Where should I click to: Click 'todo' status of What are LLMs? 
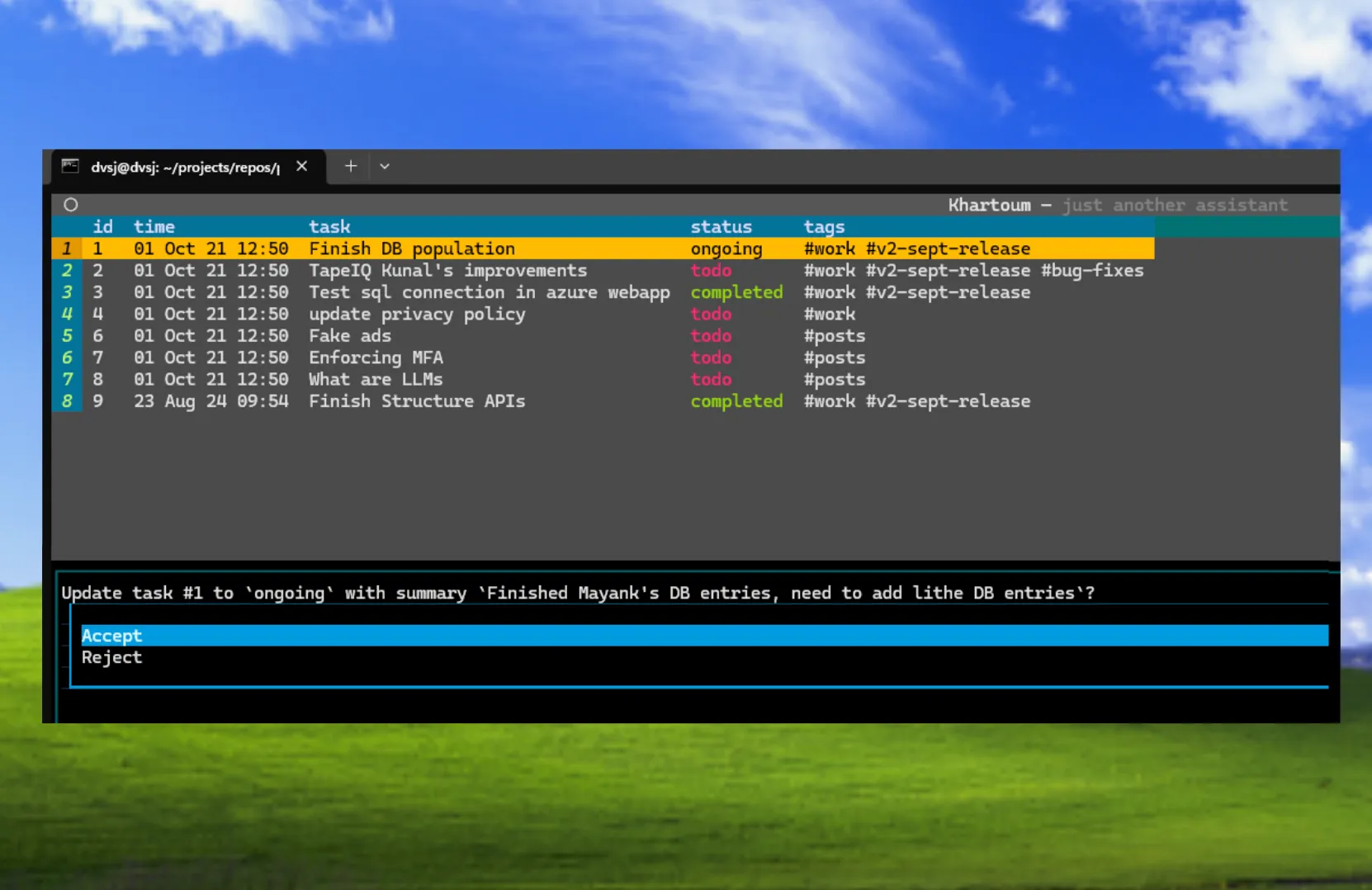click(711, 379)
